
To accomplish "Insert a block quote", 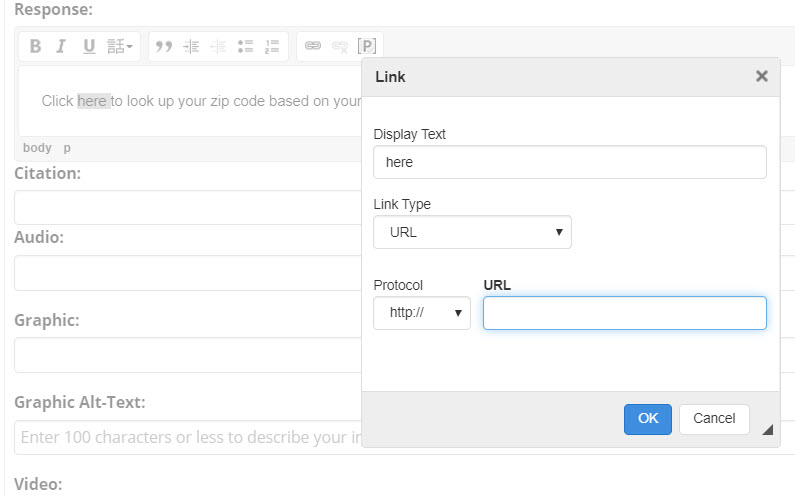I will 165,46.
